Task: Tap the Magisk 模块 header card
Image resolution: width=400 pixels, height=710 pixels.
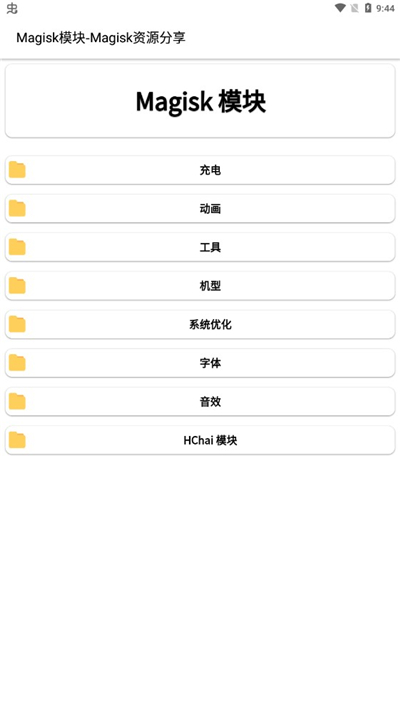Action: click(200, 101)
